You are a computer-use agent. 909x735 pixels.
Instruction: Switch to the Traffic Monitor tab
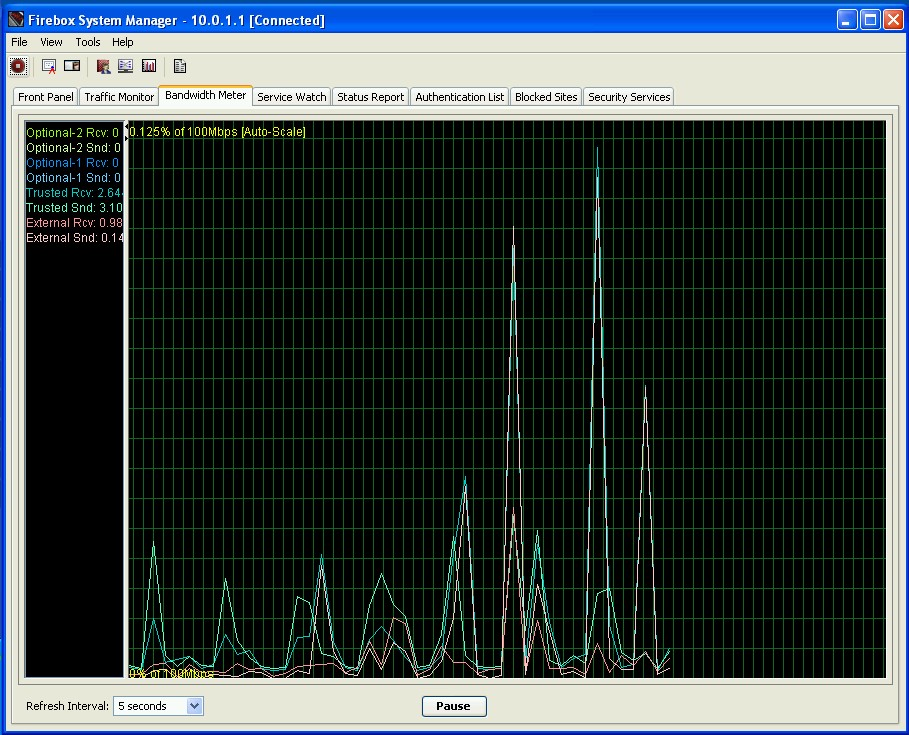pyautogui.click(x=119, y=97)
